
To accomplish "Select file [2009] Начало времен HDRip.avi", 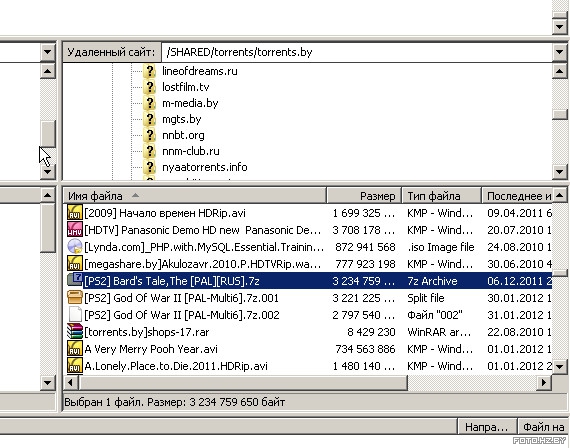I will click(x=165, y=213).
